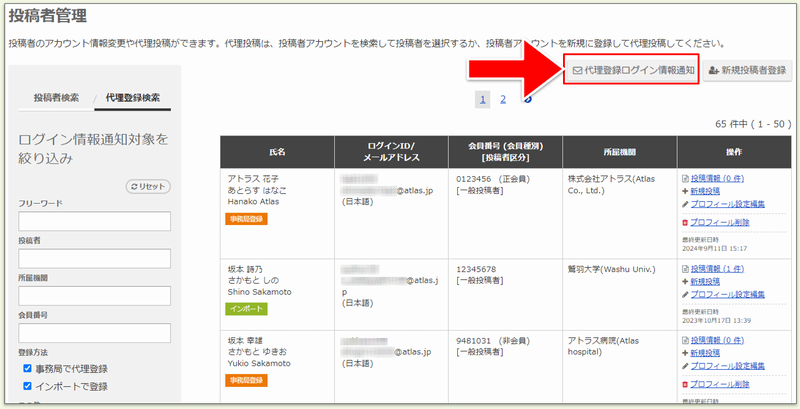
Task: Open プロフィール設定編集 for 坂本 詩乃
Action: coord(728,294)
